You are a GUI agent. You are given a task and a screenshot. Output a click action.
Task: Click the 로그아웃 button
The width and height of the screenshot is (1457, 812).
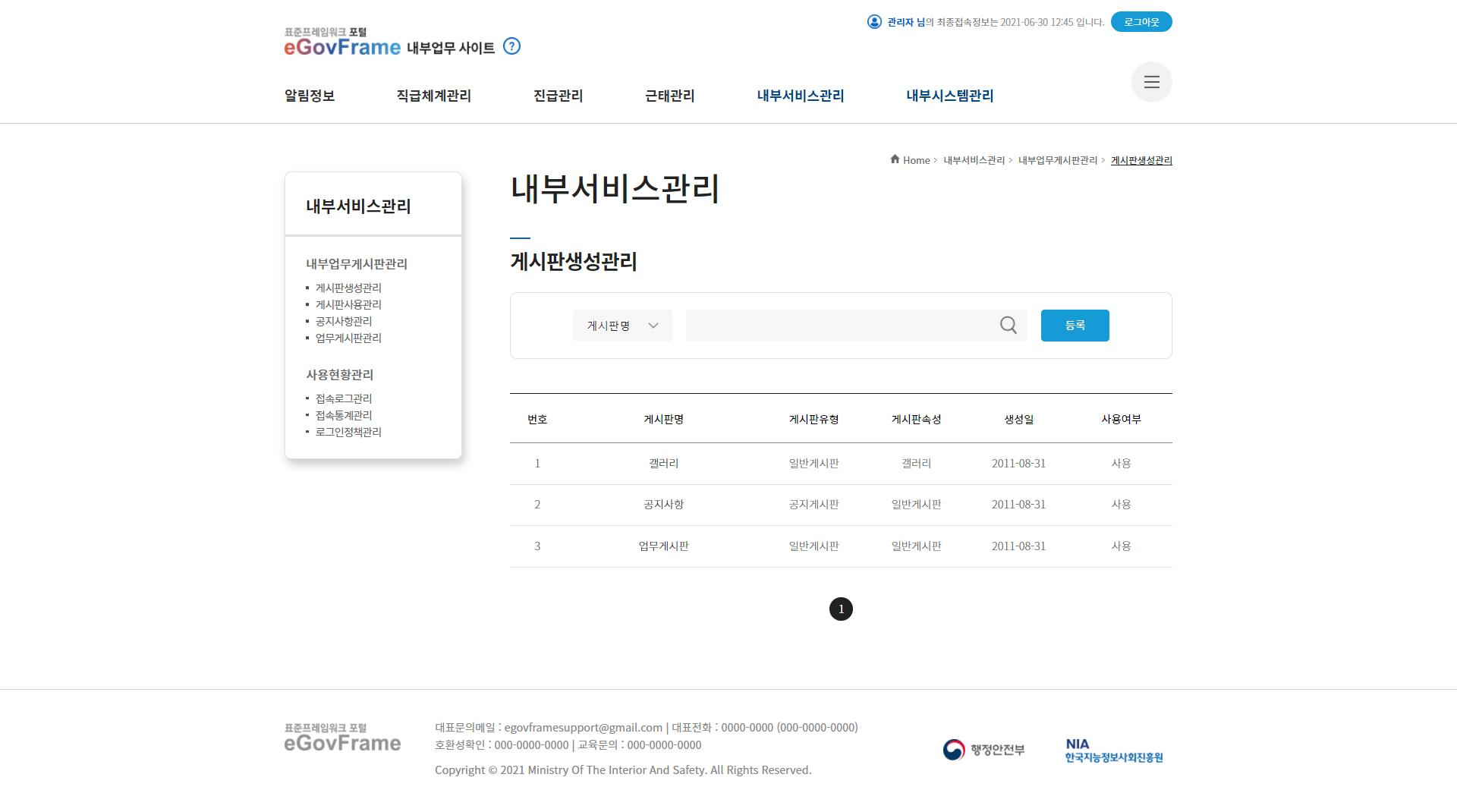(1141, 22)
